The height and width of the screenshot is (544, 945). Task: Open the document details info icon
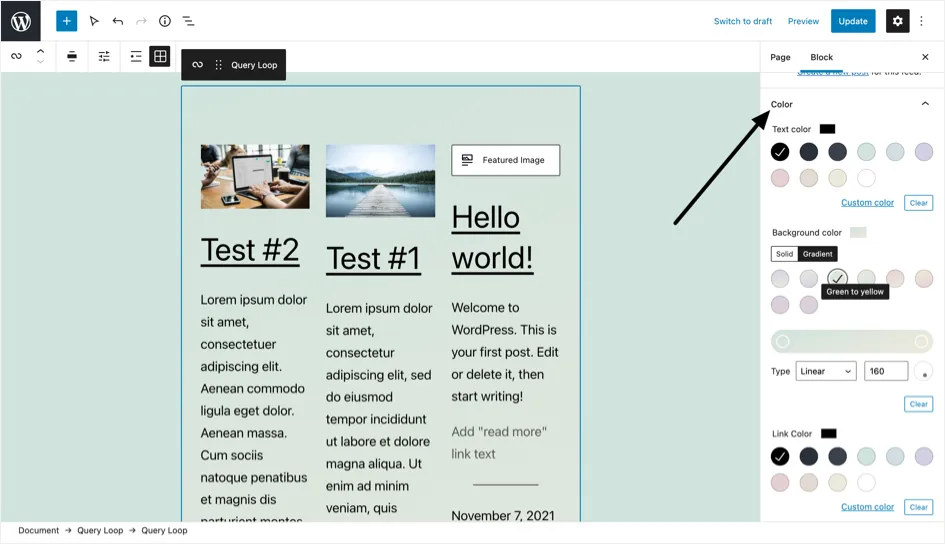pyautogui.click(x=165, y=21)
